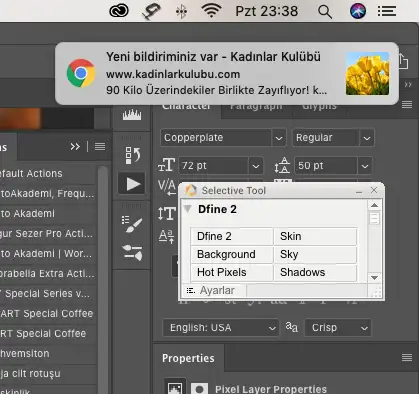Open the 72 pt font size dropdown
This screenshot has width=419, height=394.
[x=256, y=166]
